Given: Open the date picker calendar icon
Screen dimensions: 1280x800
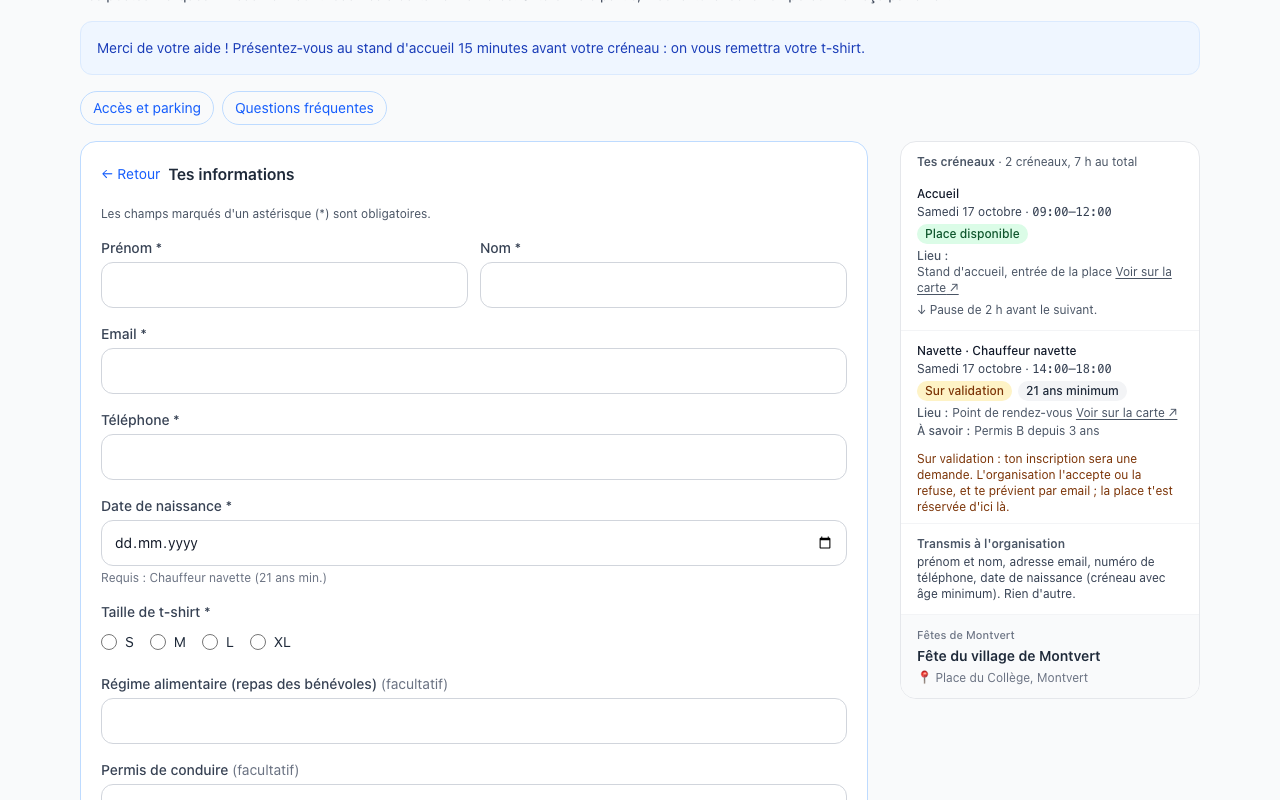Looking at the screenshot, I should (825, 543).
